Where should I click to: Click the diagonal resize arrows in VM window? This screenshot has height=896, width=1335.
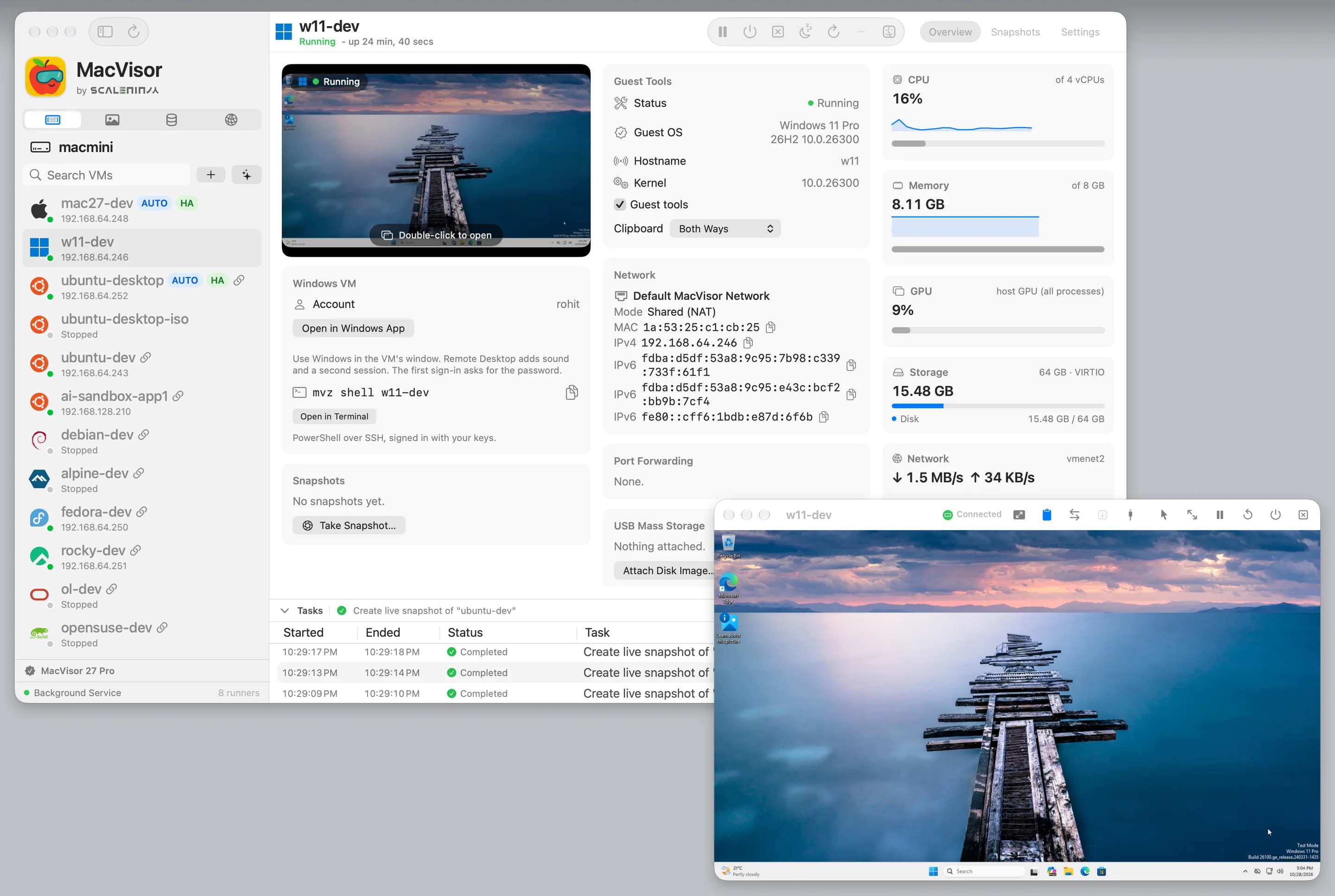click(x=1191, y=515)
